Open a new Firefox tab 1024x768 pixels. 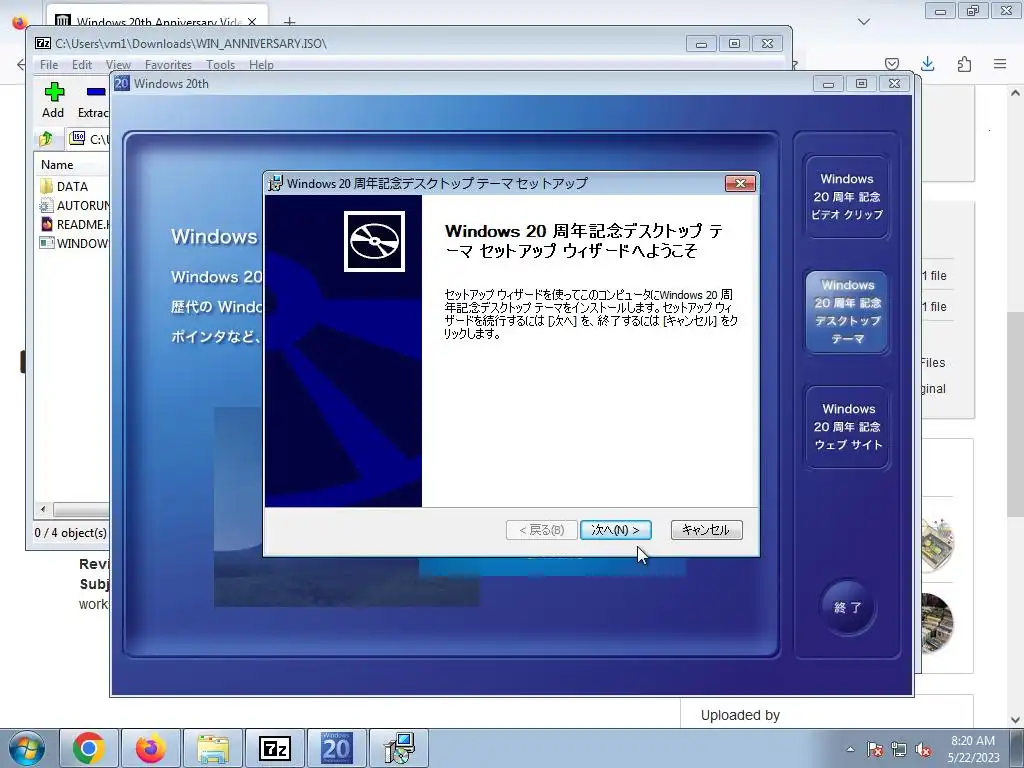289,22
